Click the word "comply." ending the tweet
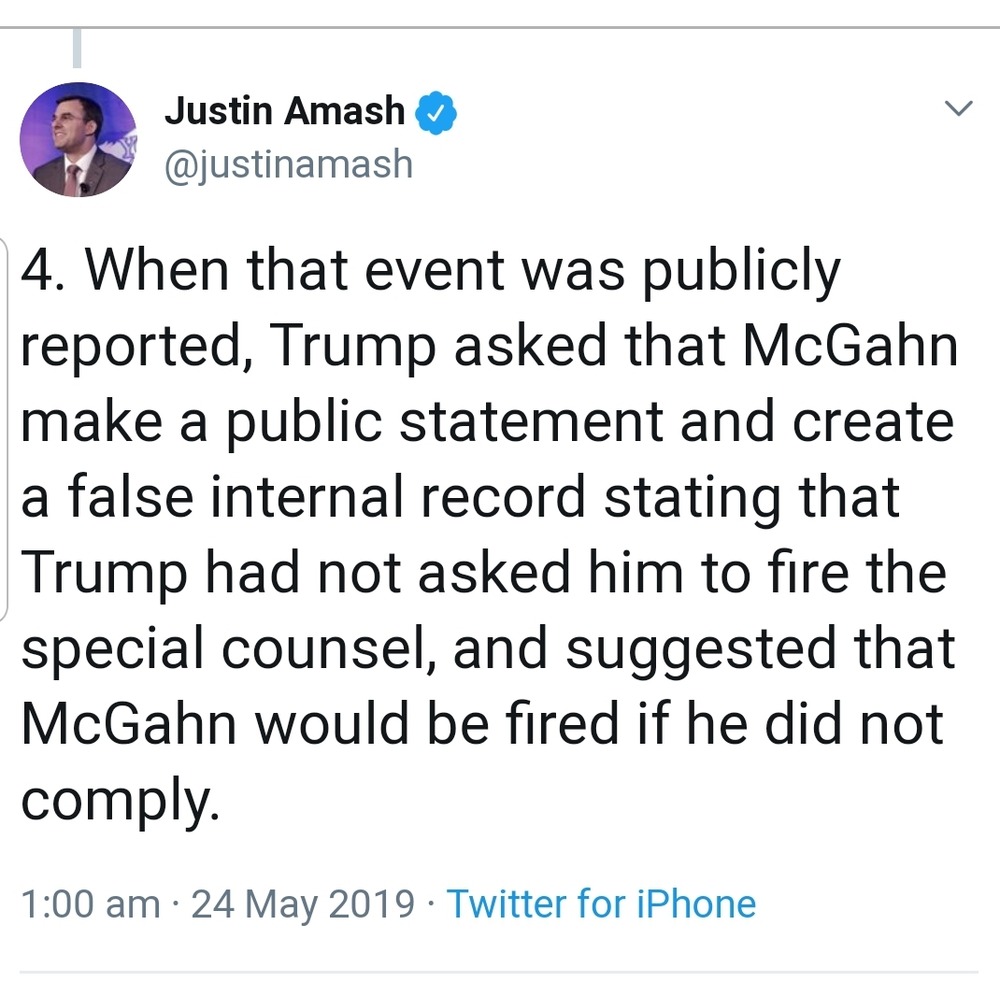Image resolution: width=1000 pixels, height=982 pixels. coord(120,798)
